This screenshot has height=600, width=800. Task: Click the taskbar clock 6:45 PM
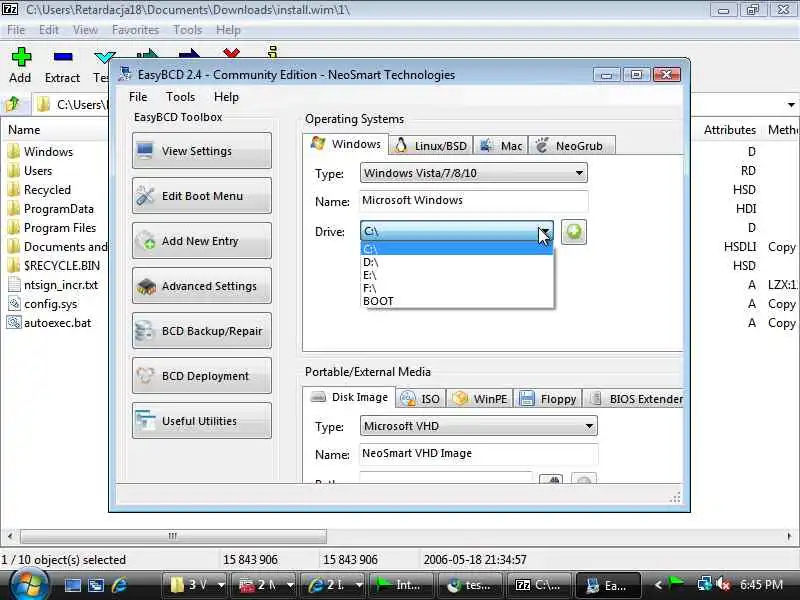[x=761, y=584]
